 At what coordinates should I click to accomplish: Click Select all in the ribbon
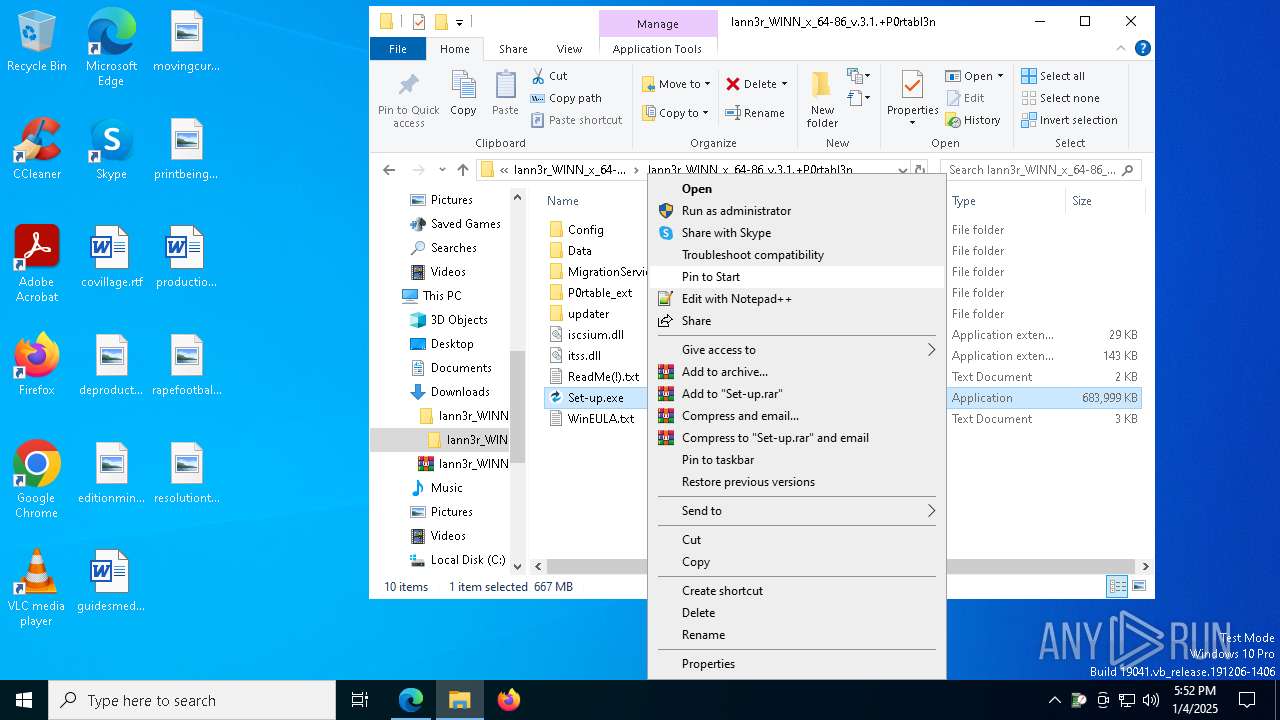click(1053, 76)
